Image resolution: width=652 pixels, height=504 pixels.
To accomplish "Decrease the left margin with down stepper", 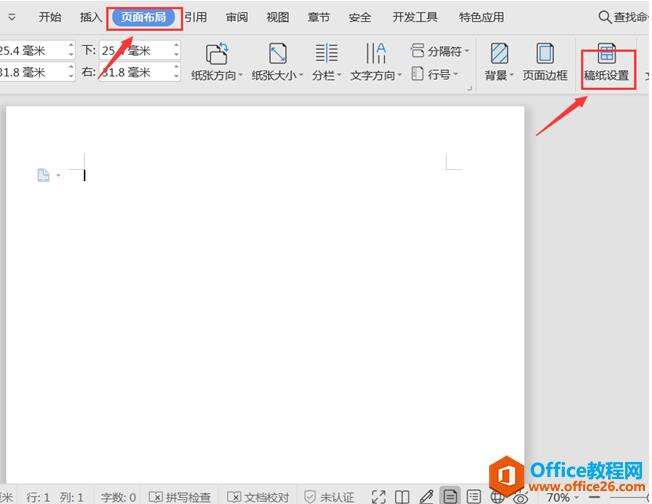I will (71, 77).
